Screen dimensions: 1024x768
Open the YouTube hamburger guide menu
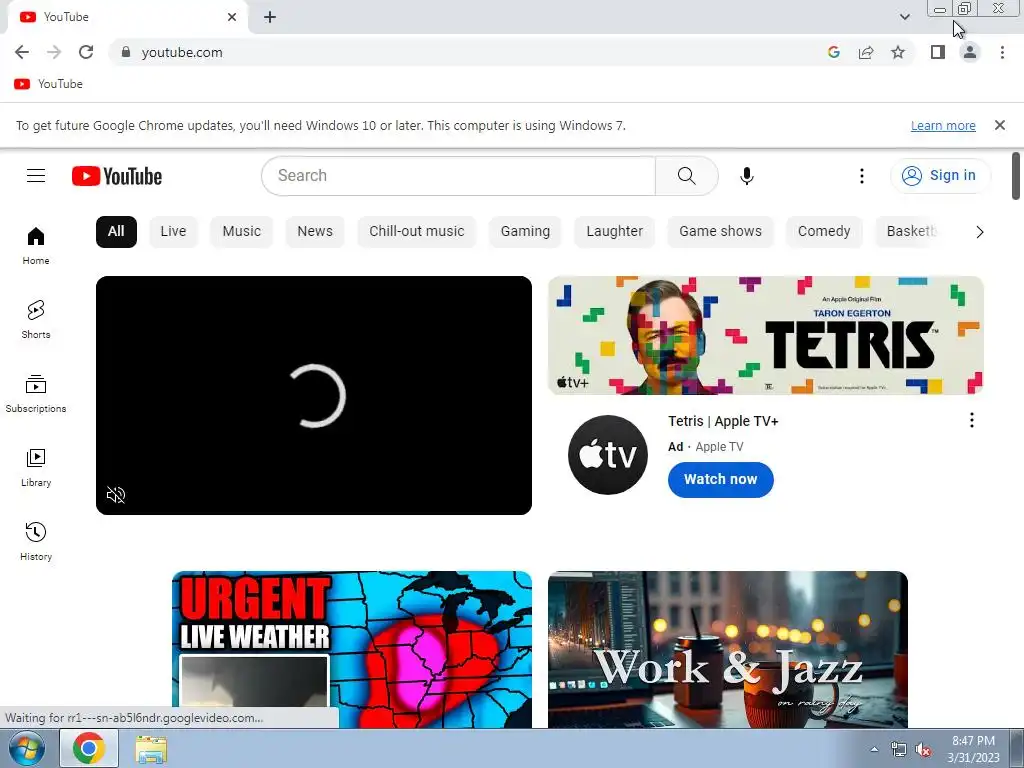(36, 176)
